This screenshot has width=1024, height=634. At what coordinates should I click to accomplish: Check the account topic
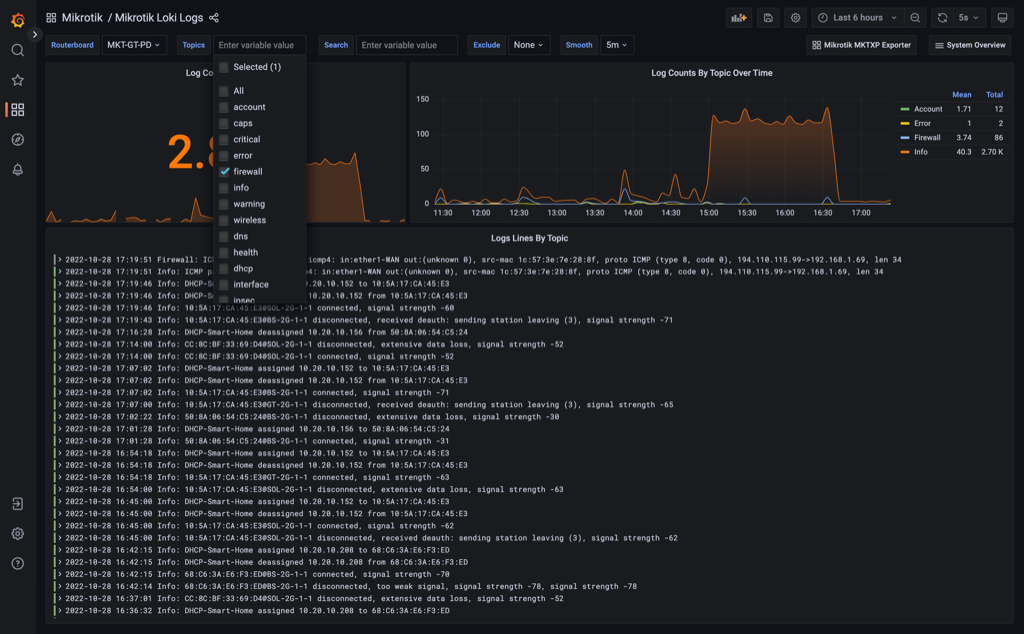coord(224,107)
